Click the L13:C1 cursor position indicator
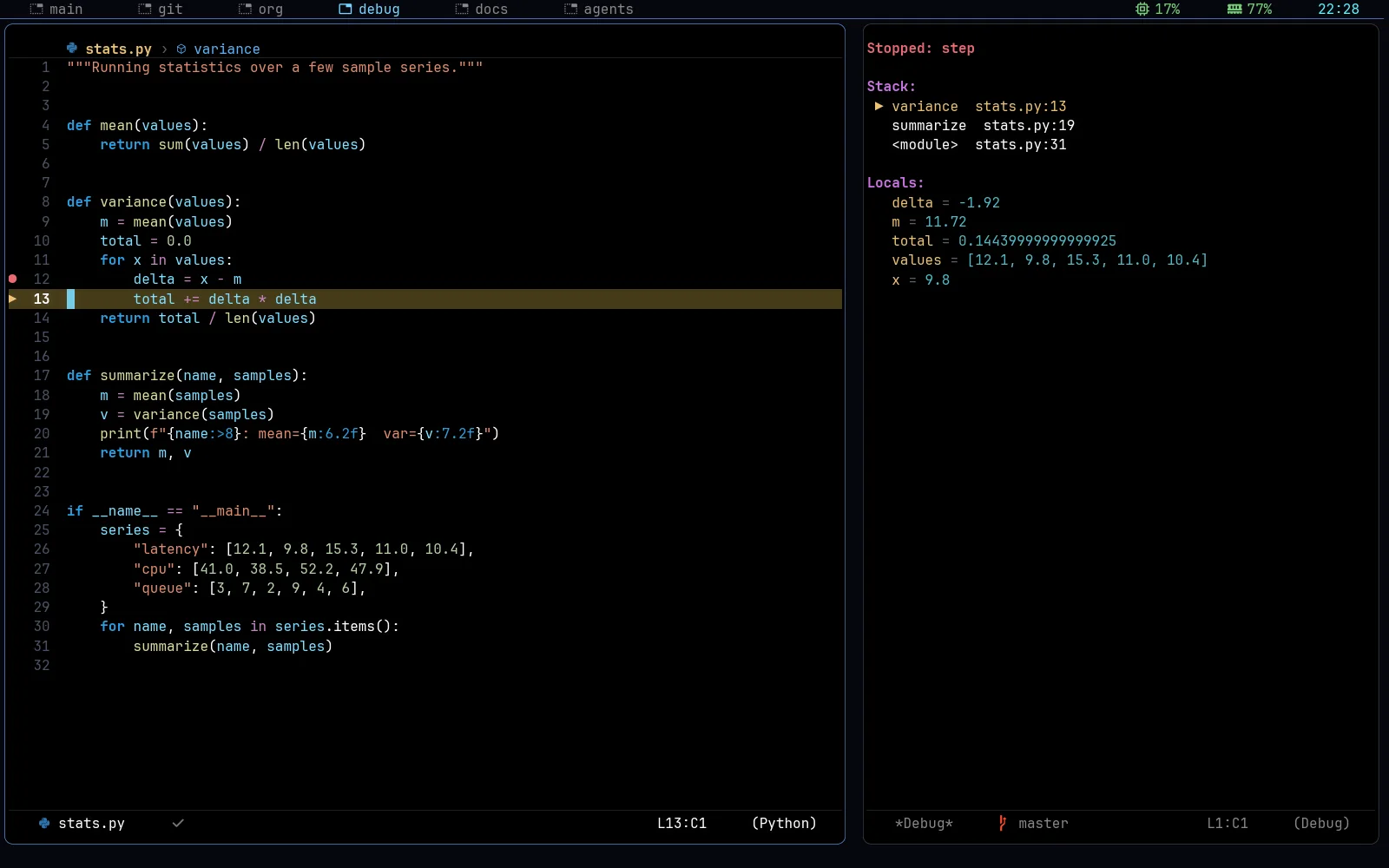 click(681, 823)
